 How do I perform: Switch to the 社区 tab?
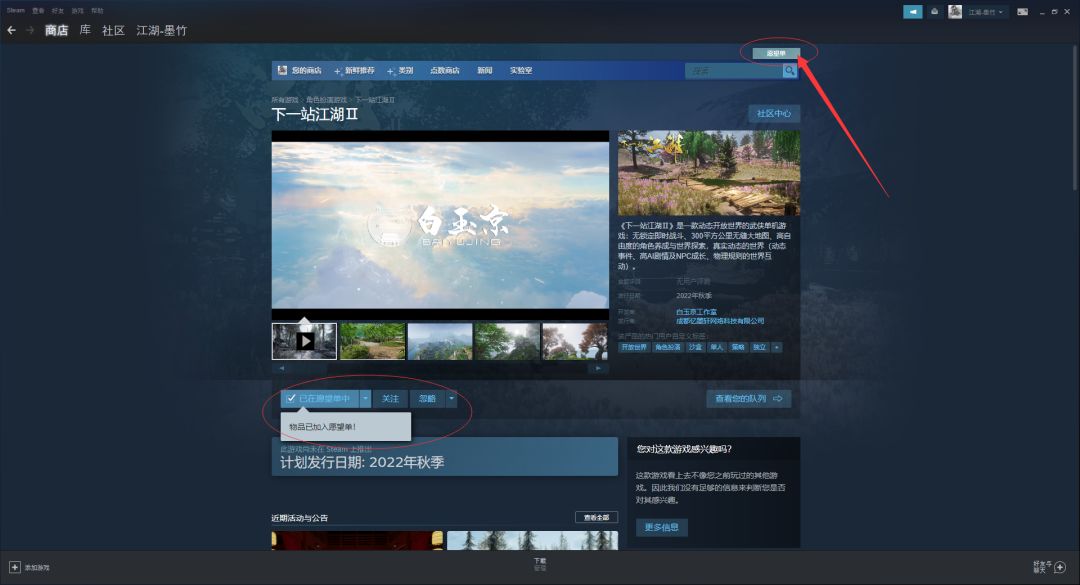[x=113, y=30]
